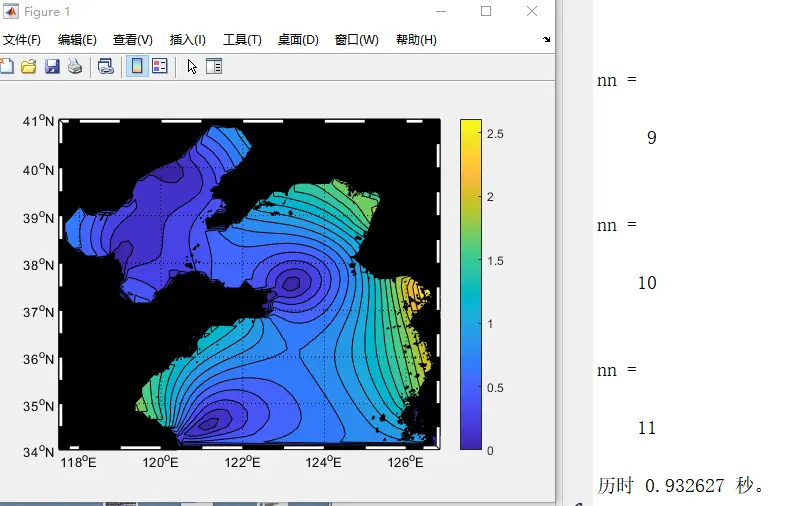Open the 编辑(E) menu

coord(77,40)
